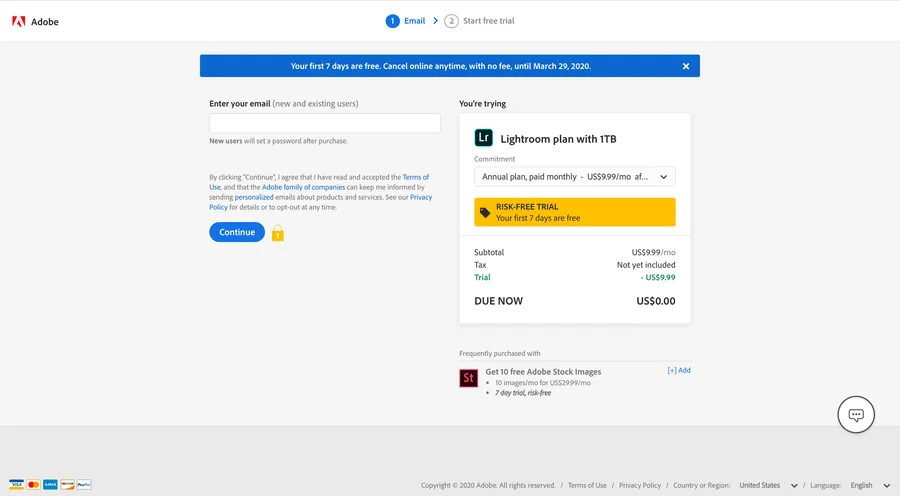Open the Terms of Use link in agreement

[x=416, y=177]
